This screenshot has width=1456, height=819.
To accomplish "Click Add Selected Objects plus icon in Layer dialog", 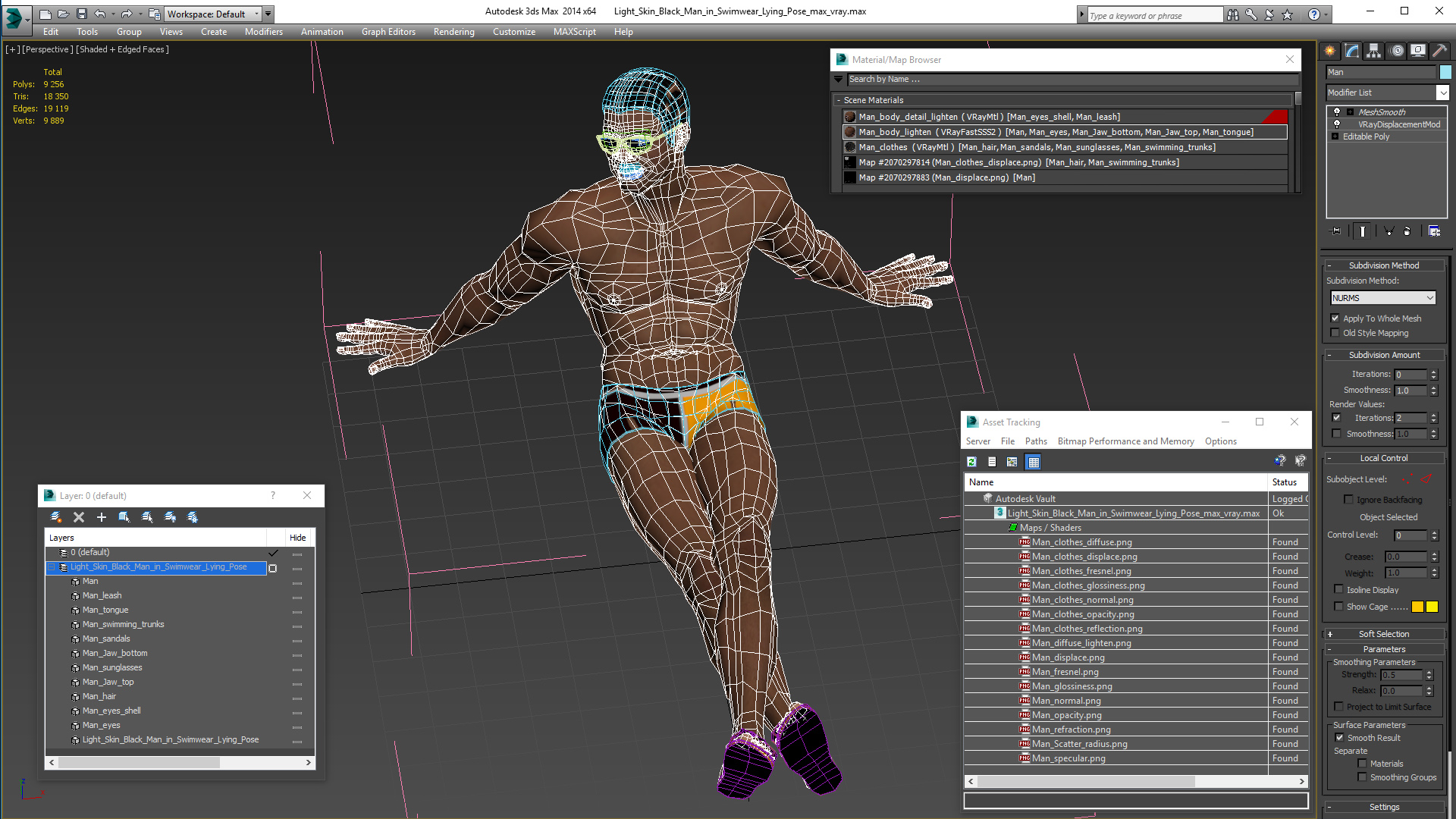I will coord(102,517).
